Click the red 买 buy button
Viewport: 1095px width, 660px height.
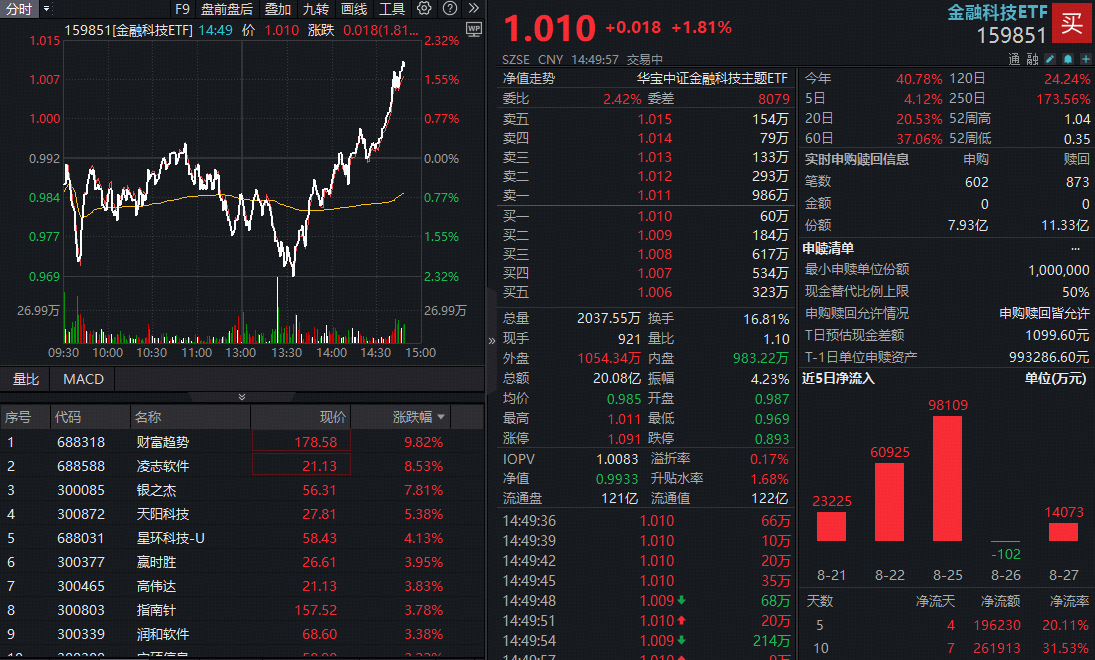[1071, 23]
